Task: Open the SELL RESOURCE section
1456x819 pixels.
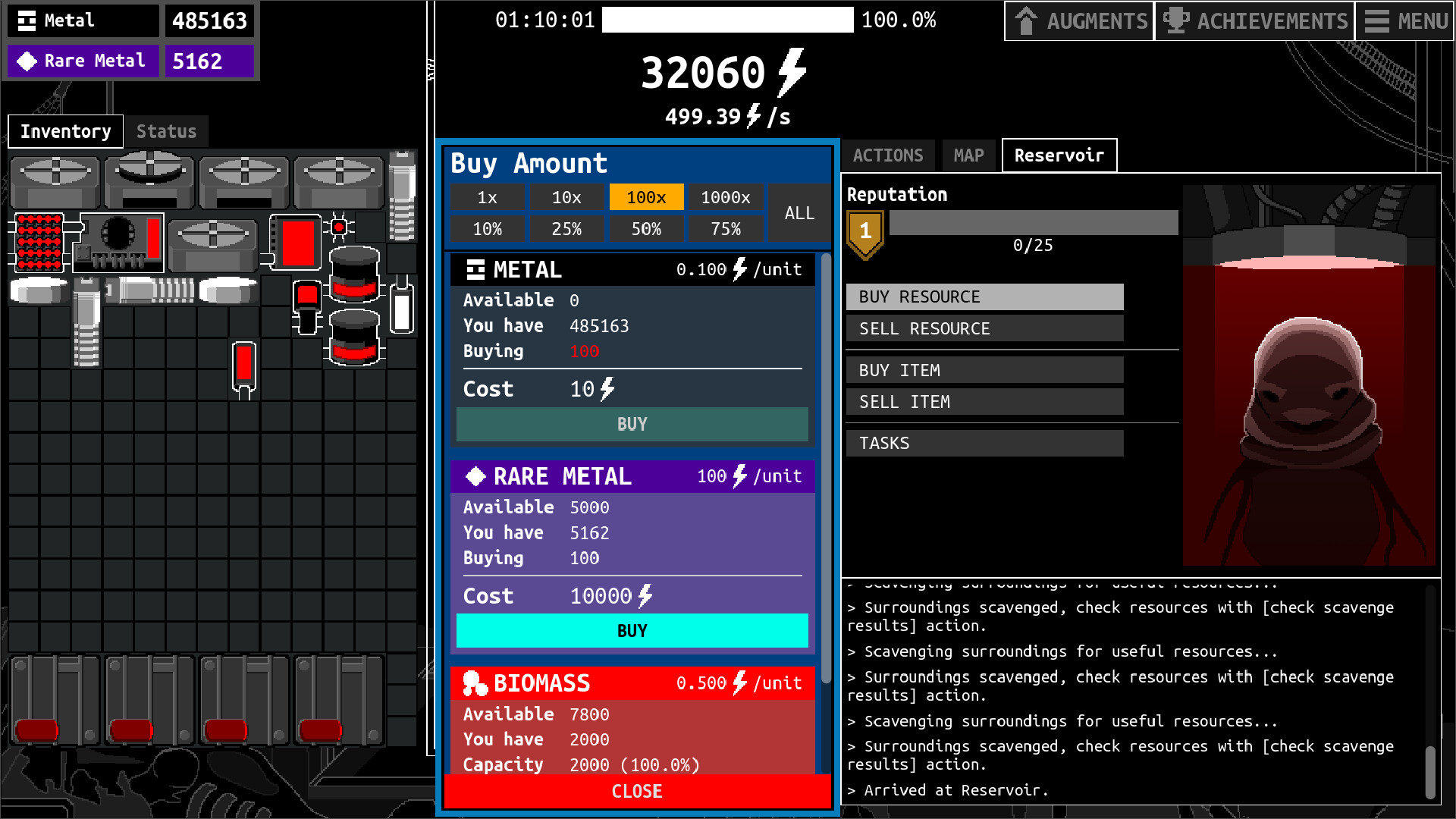Action: point(984,328)
